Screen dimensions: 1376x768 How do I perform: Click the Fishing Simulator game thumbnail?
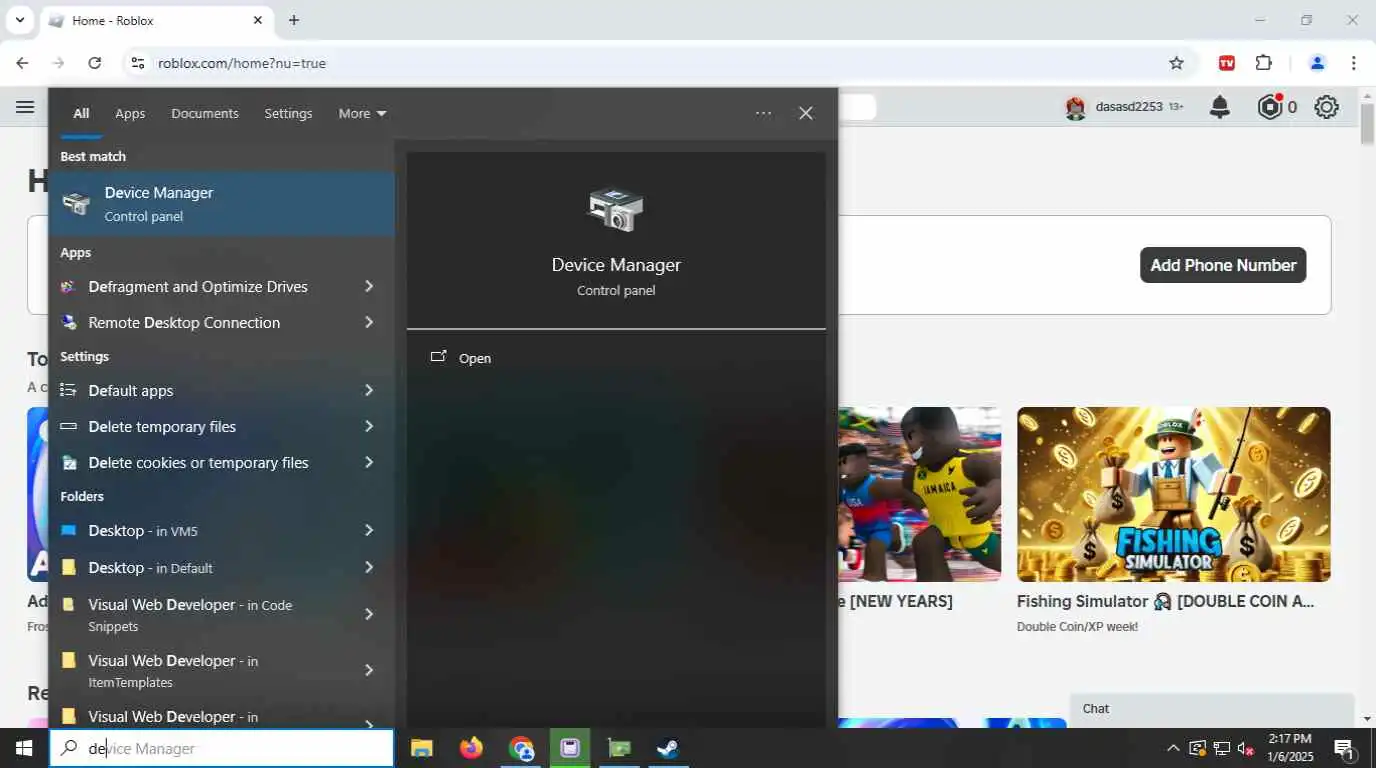click(x=1174, y=494)
